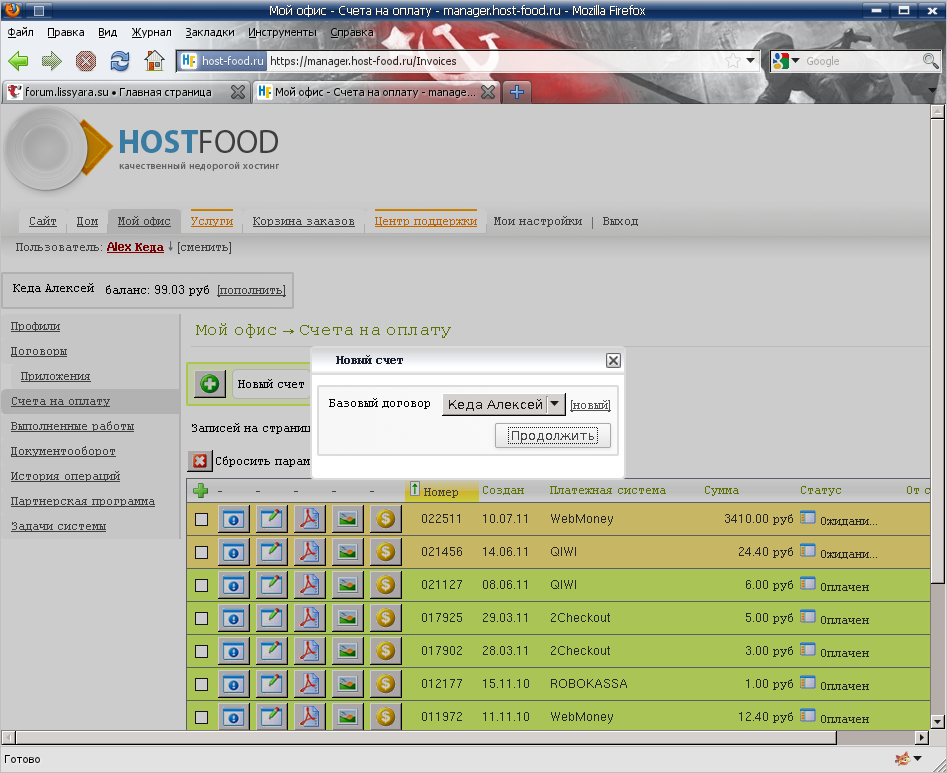Open the Договоры sidebar link
Image resolution: width=947 pixels, height=773 pixels.
pos(39,351)
